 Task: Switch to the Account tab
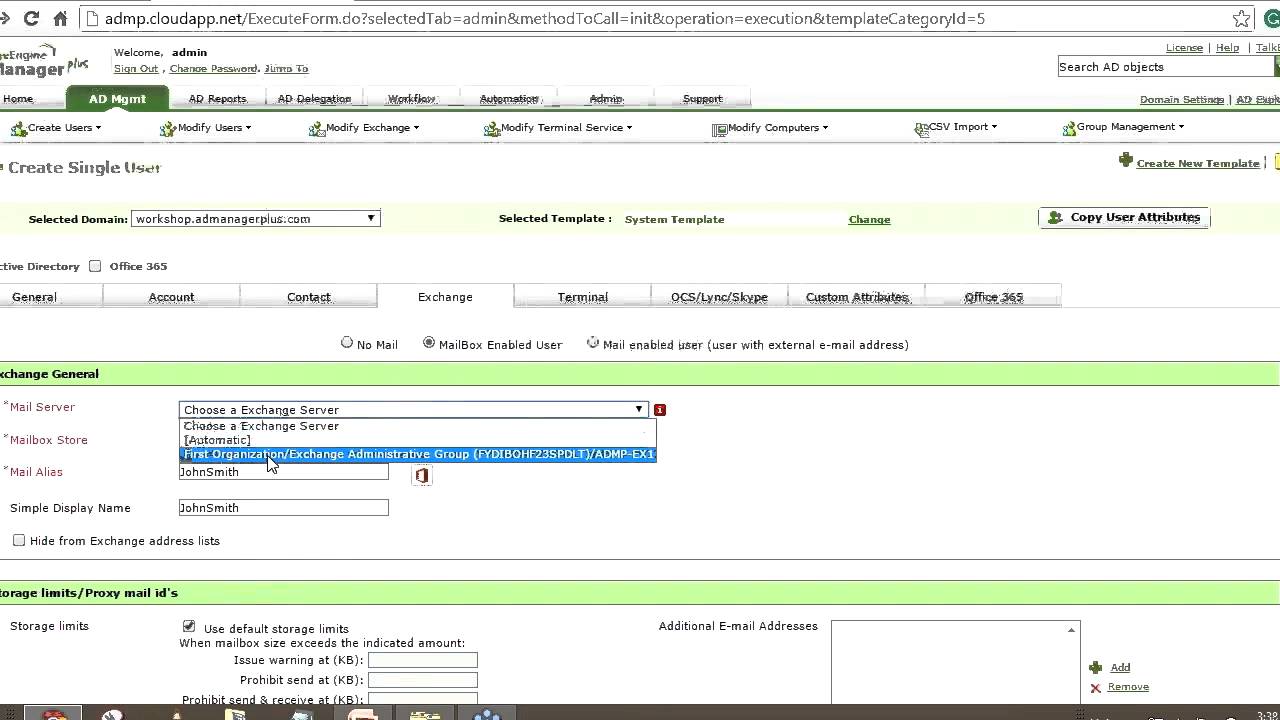(x=171, y=297)
